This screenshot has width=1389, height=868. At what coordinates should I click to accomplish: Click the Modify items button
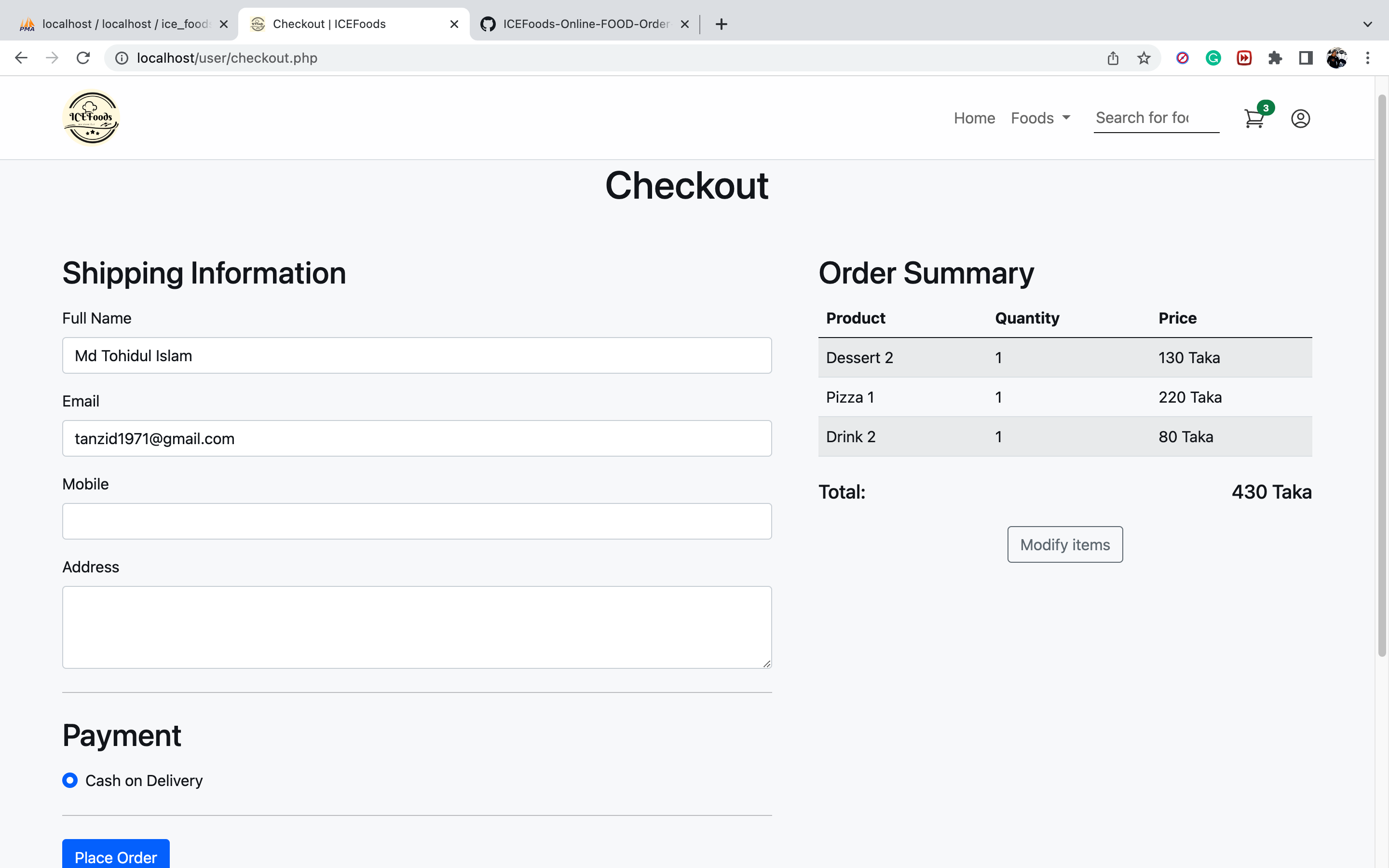pos(1064,544)
